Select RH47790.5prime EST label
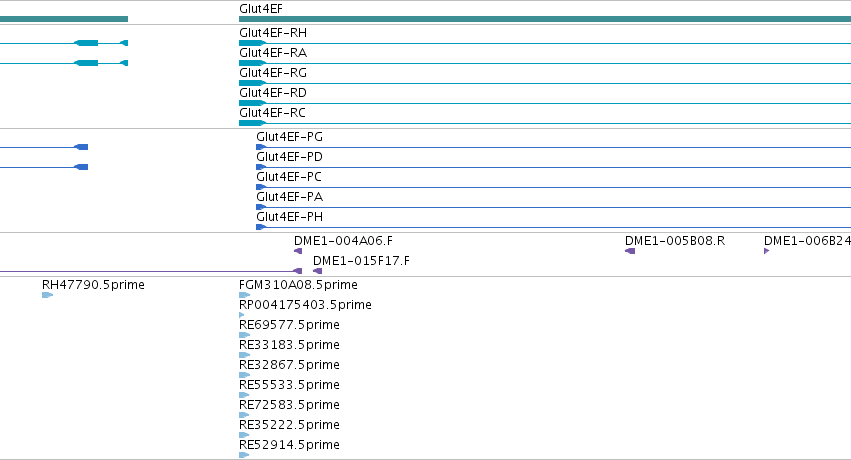 pyautogui.click(x=93, y=285)
